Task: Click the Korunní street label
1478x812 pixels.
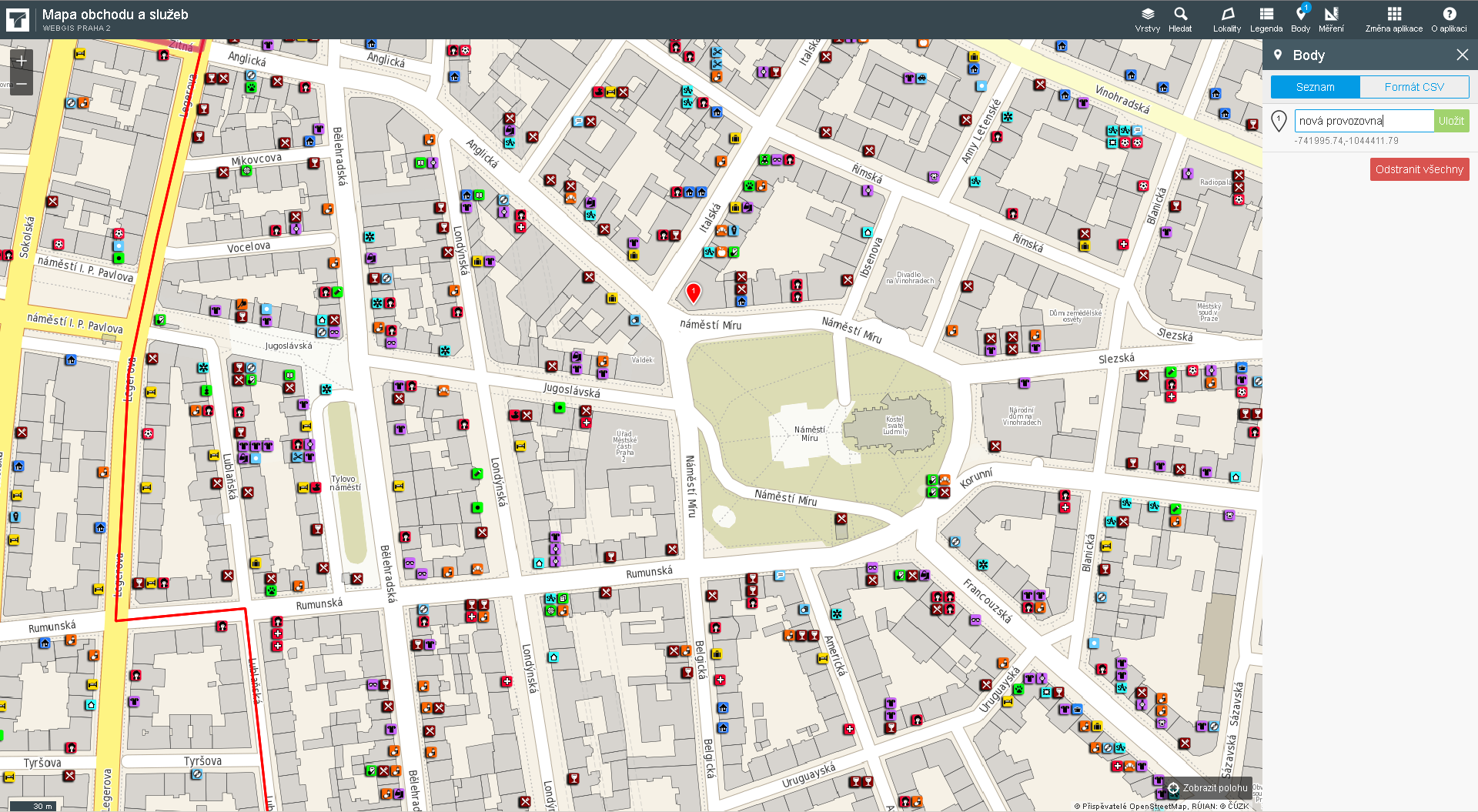Action: click(976, 477)
